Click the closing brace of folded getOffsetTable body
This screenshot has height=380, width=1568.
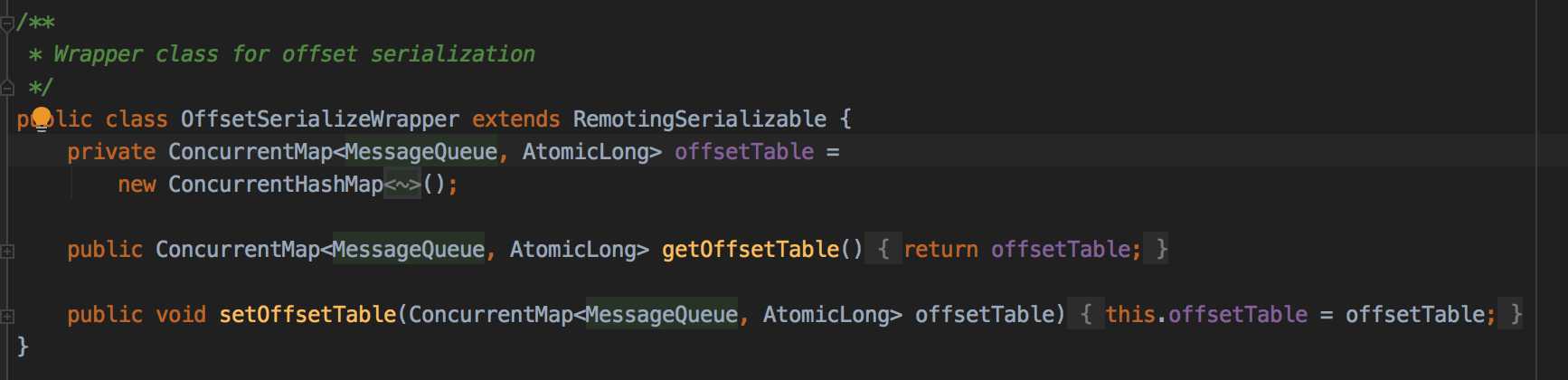pyautogui.click(x=1161, y=250)
